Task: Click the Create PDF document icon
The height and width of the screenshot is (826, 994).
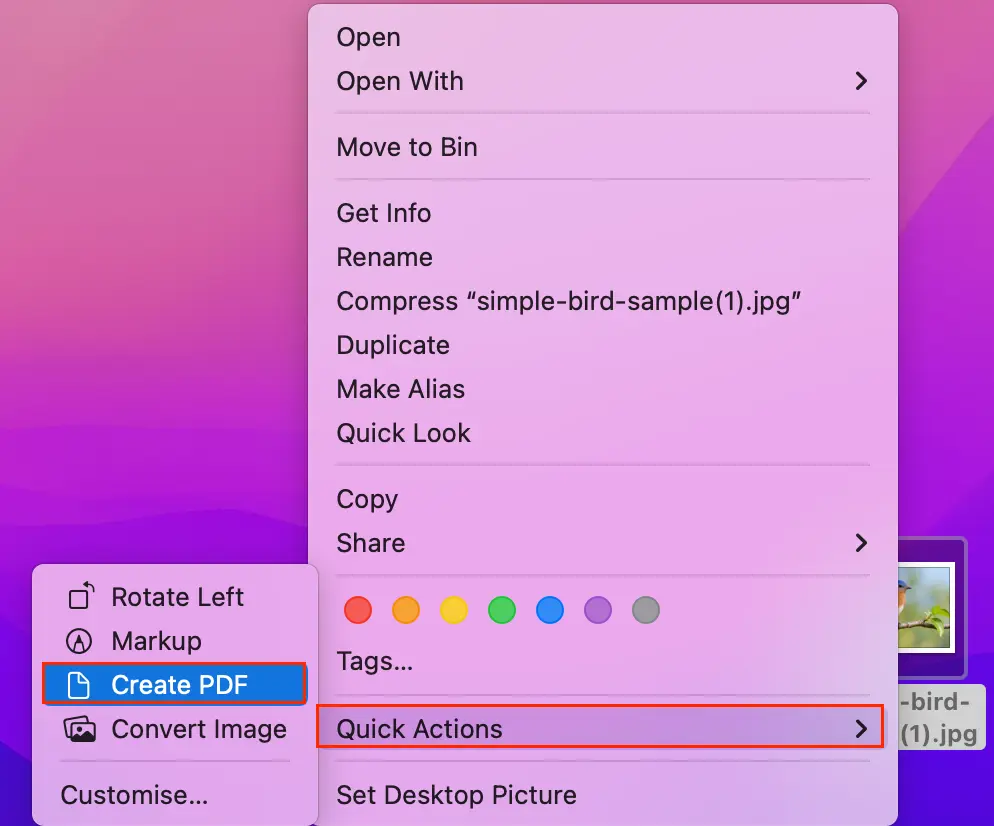Action: click(79, 685)
